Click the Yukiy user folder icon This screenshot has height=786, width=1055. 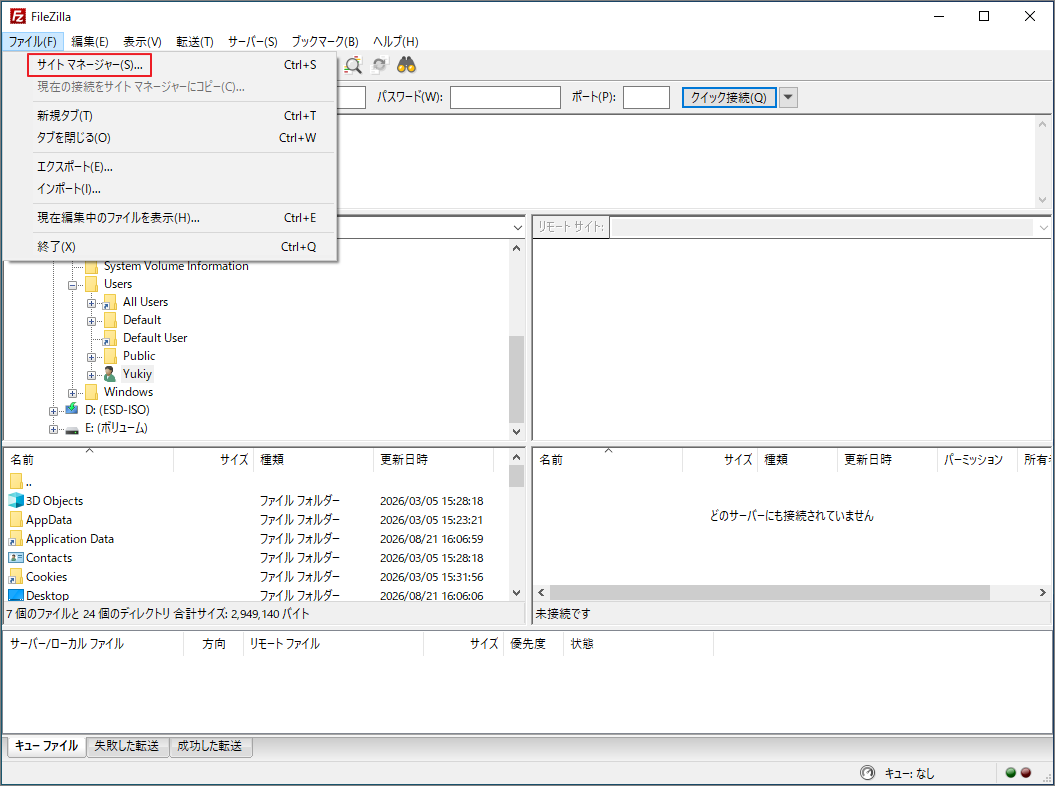[x=110, y=374]
